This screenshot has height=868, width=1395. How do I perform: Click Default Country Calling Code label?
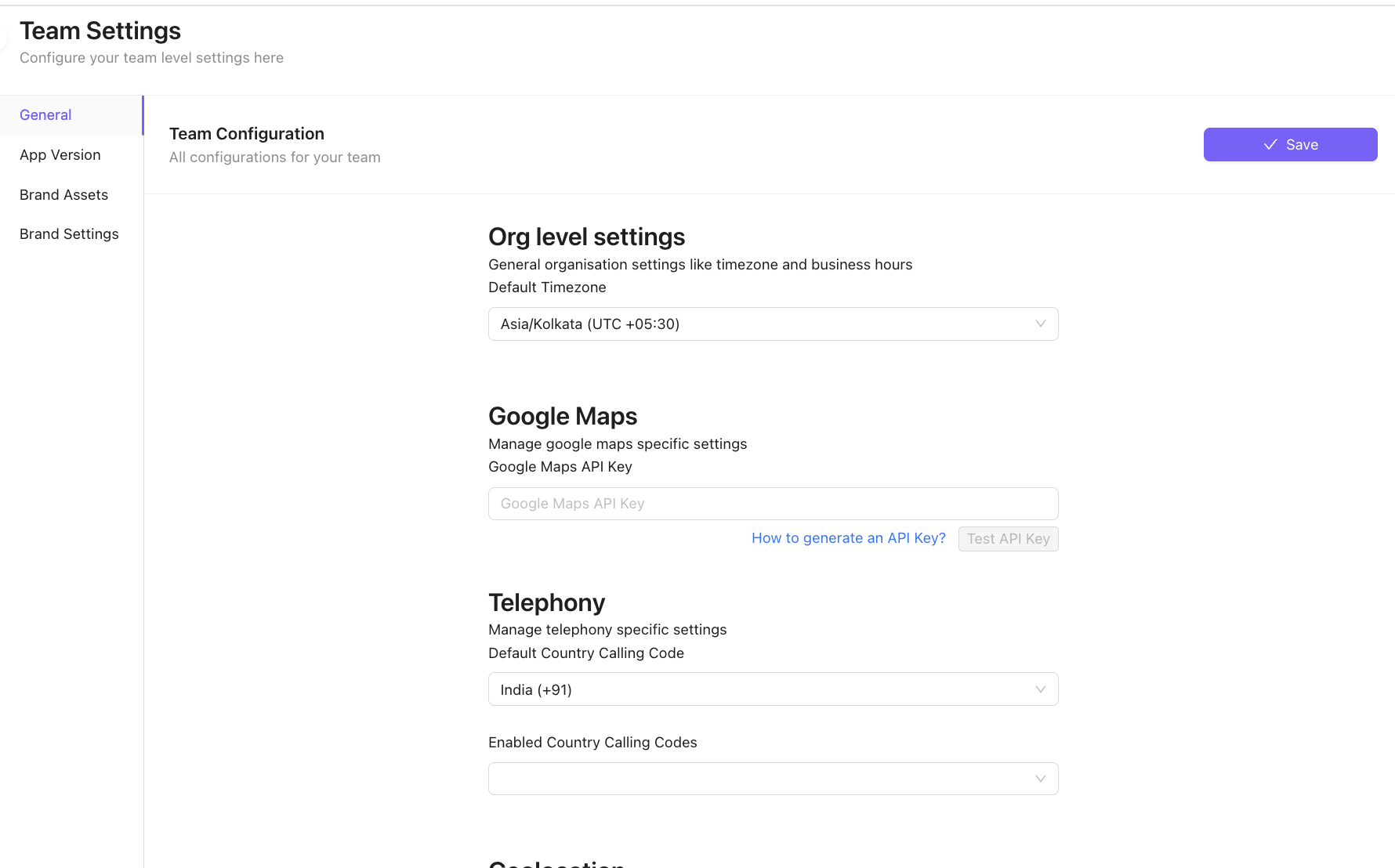pos(585,653)
